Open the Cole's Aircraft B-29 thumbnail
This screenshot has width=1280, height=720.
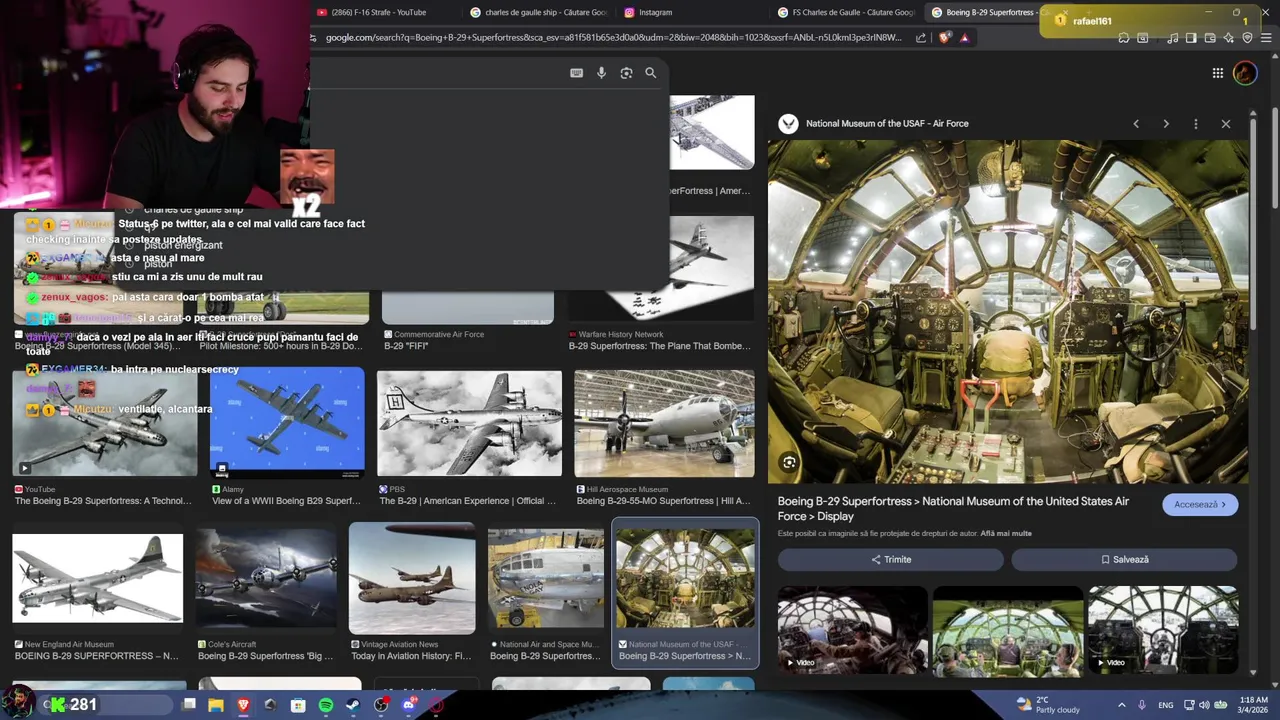tap(267, 578)
